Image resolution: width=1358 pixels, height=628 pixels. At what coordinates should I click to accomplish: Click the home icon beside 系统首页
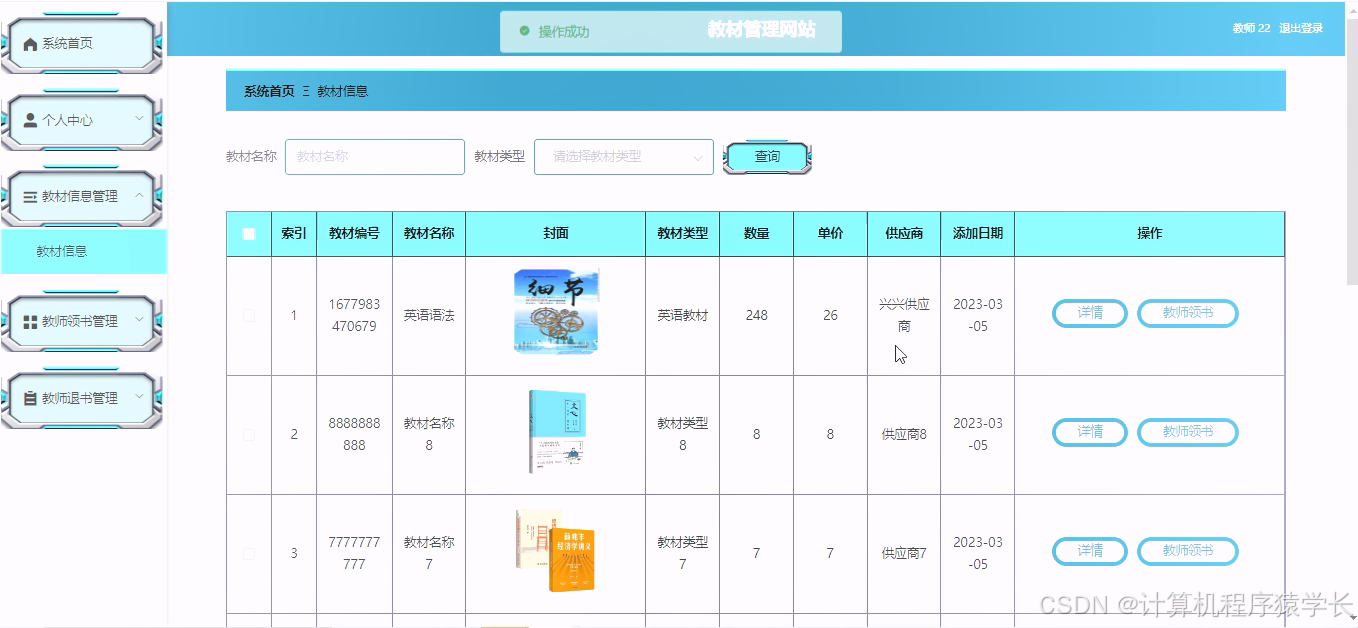click(30, 44)
